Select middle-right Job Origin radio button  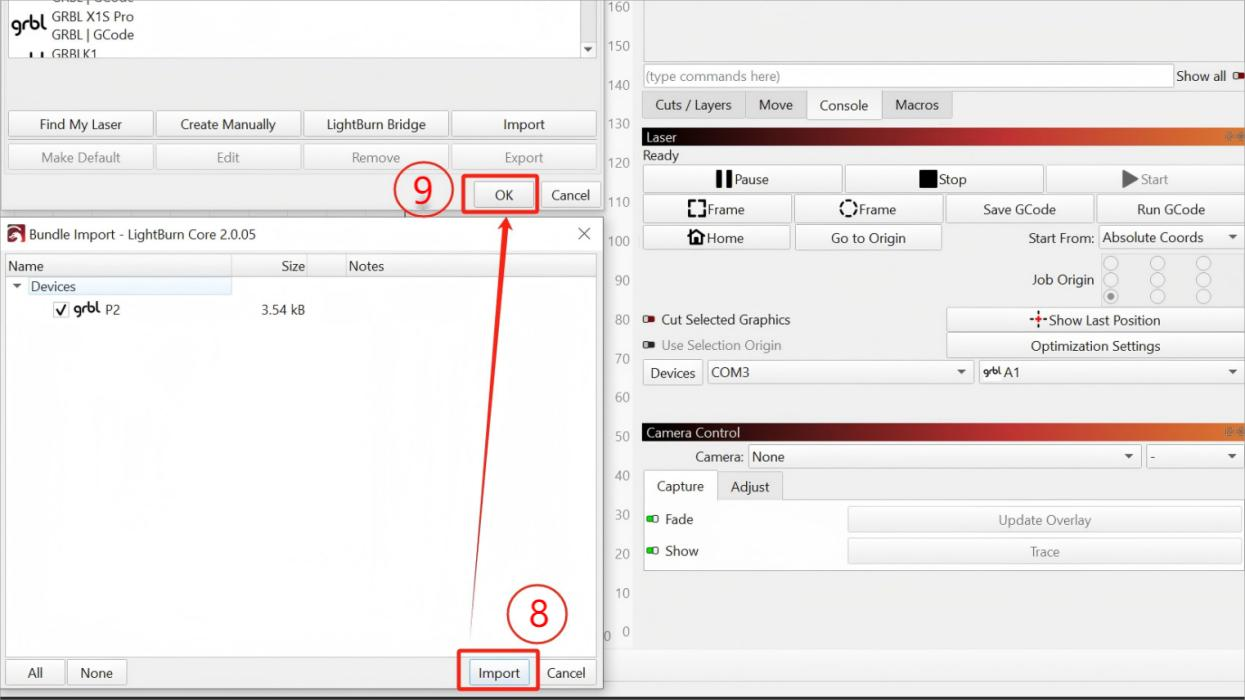coord(1204,280)
